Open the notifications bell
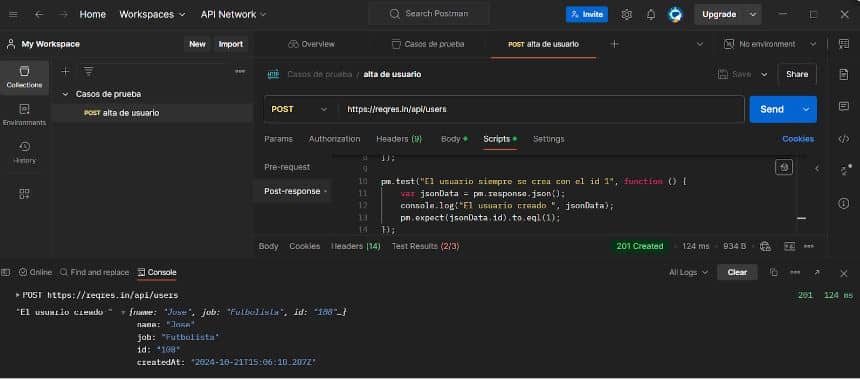 coord(651,15)
